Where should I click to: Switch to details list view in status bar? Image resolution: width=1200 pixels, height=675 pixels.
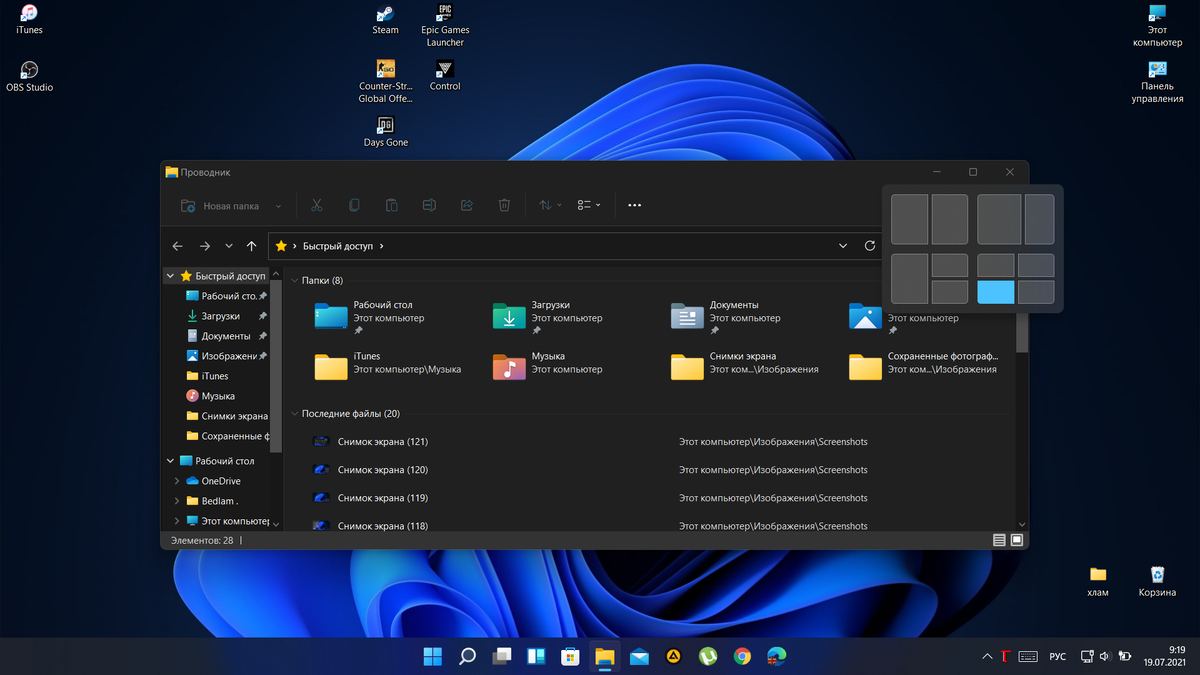click(x=999, y=540)
